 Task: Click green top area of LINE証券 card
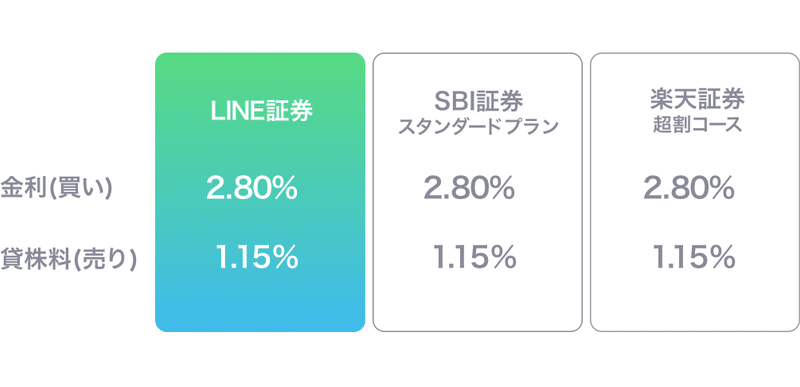[x=260, y=74]
